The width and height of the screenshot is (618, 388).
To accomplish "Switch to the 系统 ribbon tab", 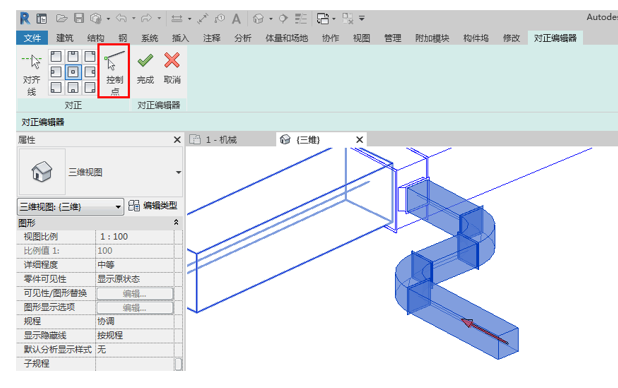I will (150, 38).
